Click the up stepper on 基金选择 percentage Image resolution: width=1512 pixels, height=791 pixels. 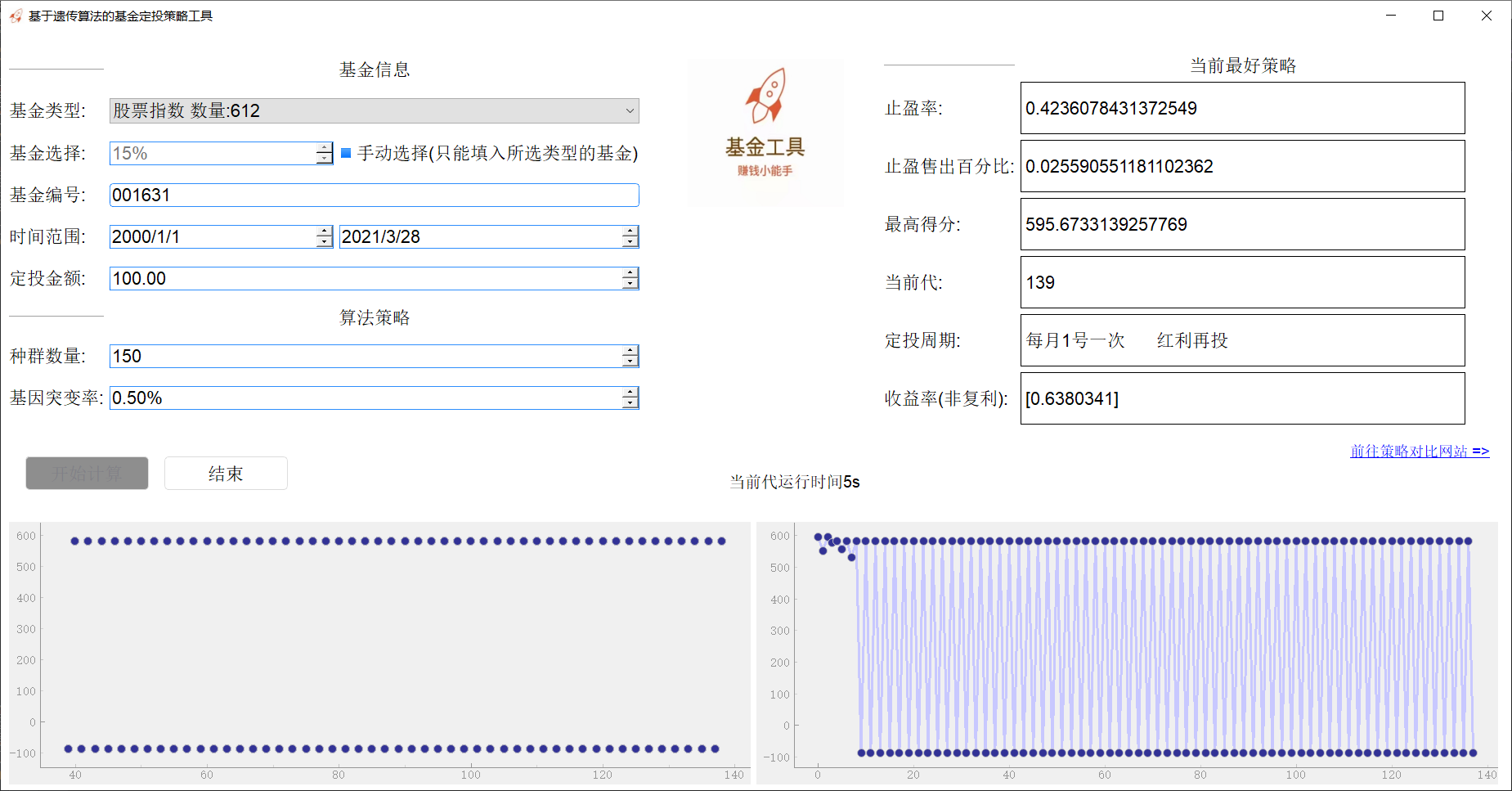(x=324, y=148)
